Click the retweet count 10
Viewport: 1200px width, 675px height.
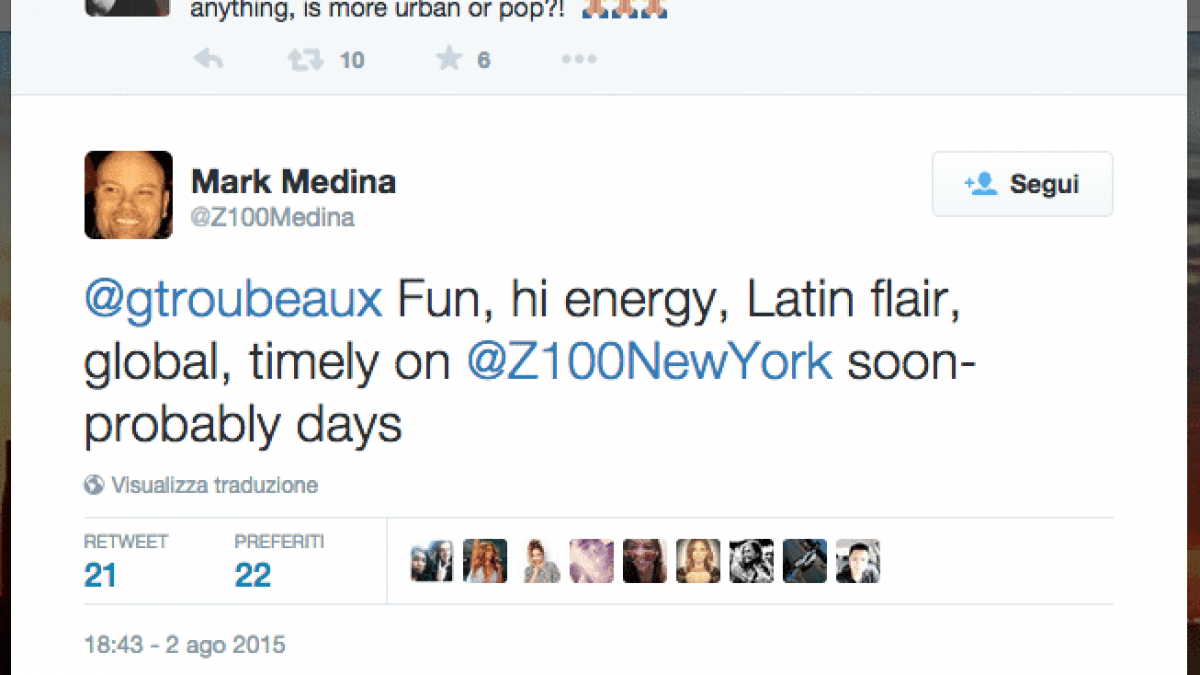(351, 60)
